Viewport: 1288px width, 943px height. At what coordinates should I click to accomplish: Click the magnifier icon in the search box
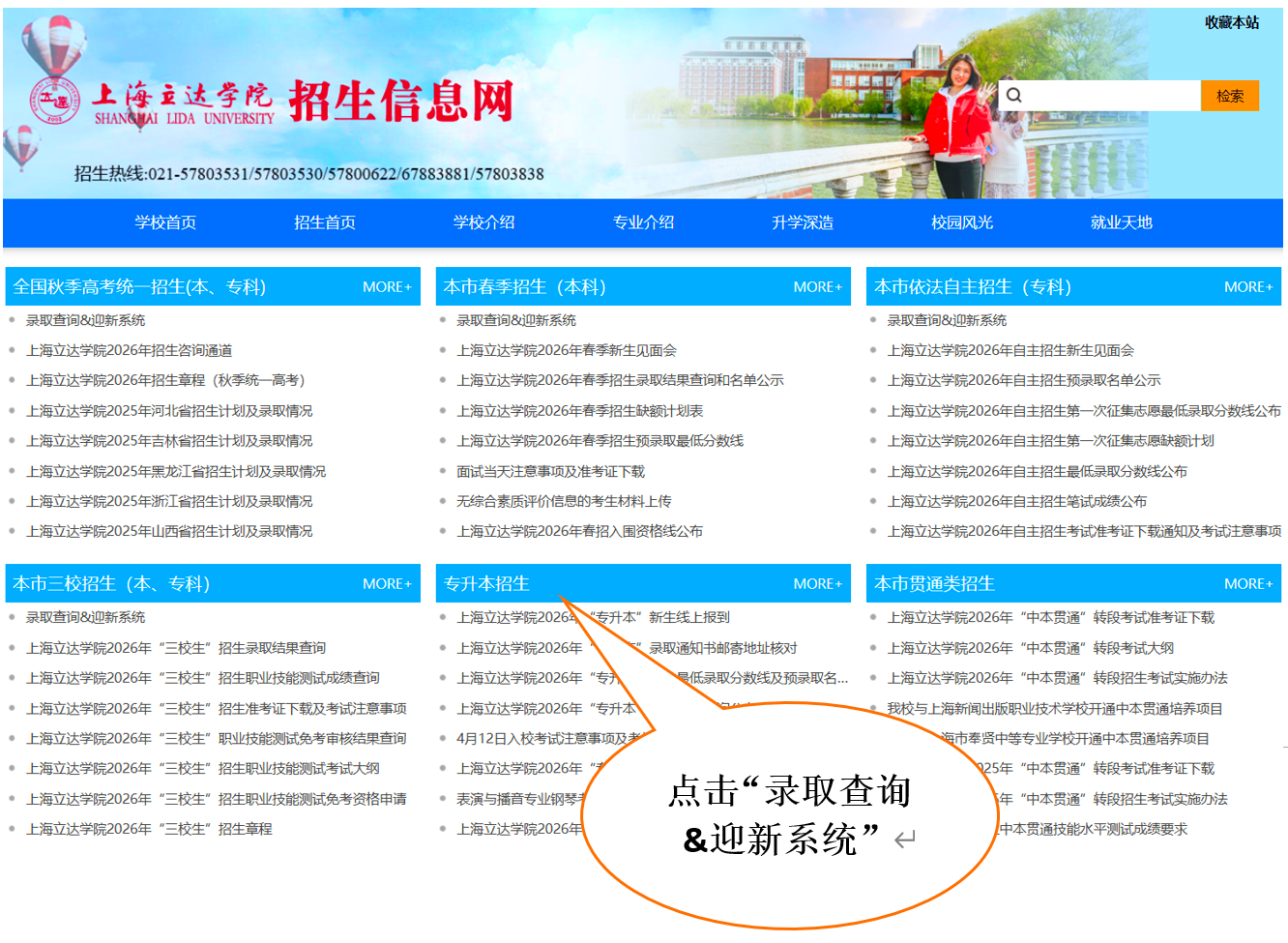coord(1013,95)
